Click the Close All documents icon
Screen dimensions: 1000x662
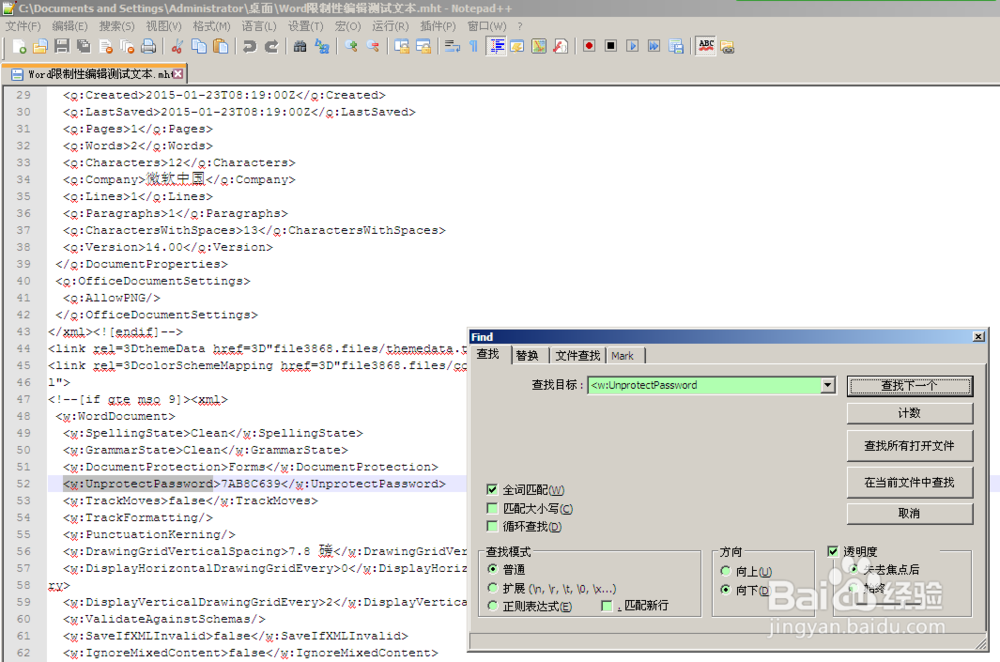click(x=128, y=47)
